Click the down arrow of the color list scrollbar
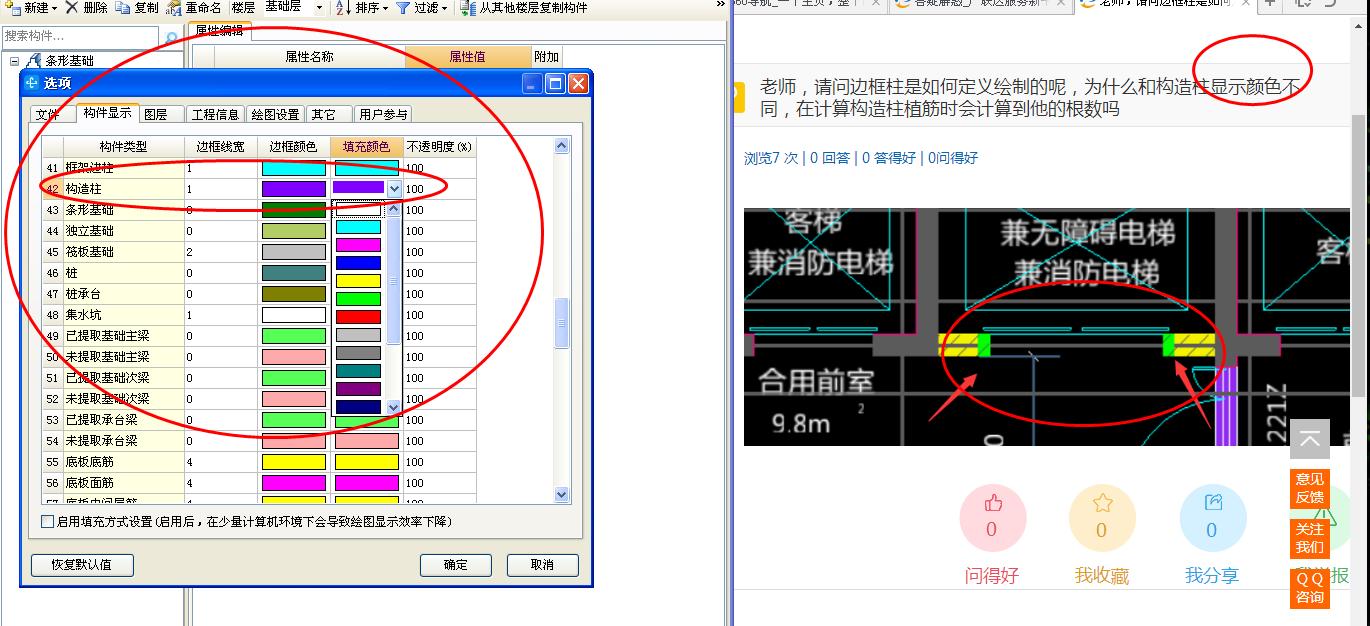Image resolution: width=1370 pixels, height=626 pixels. coord(394,407)
